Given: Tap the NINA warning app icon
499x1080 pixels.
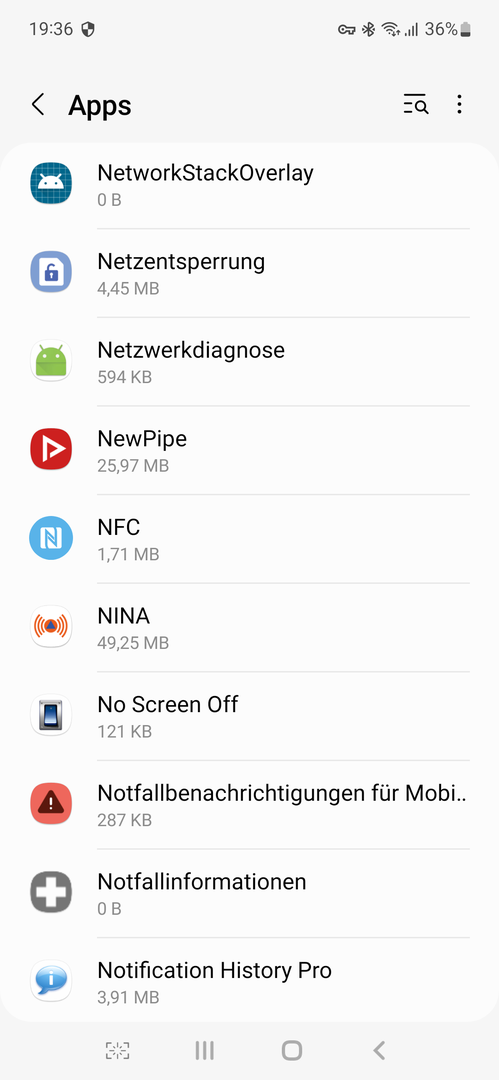Looking at the screenshot, I should (51, 626).
